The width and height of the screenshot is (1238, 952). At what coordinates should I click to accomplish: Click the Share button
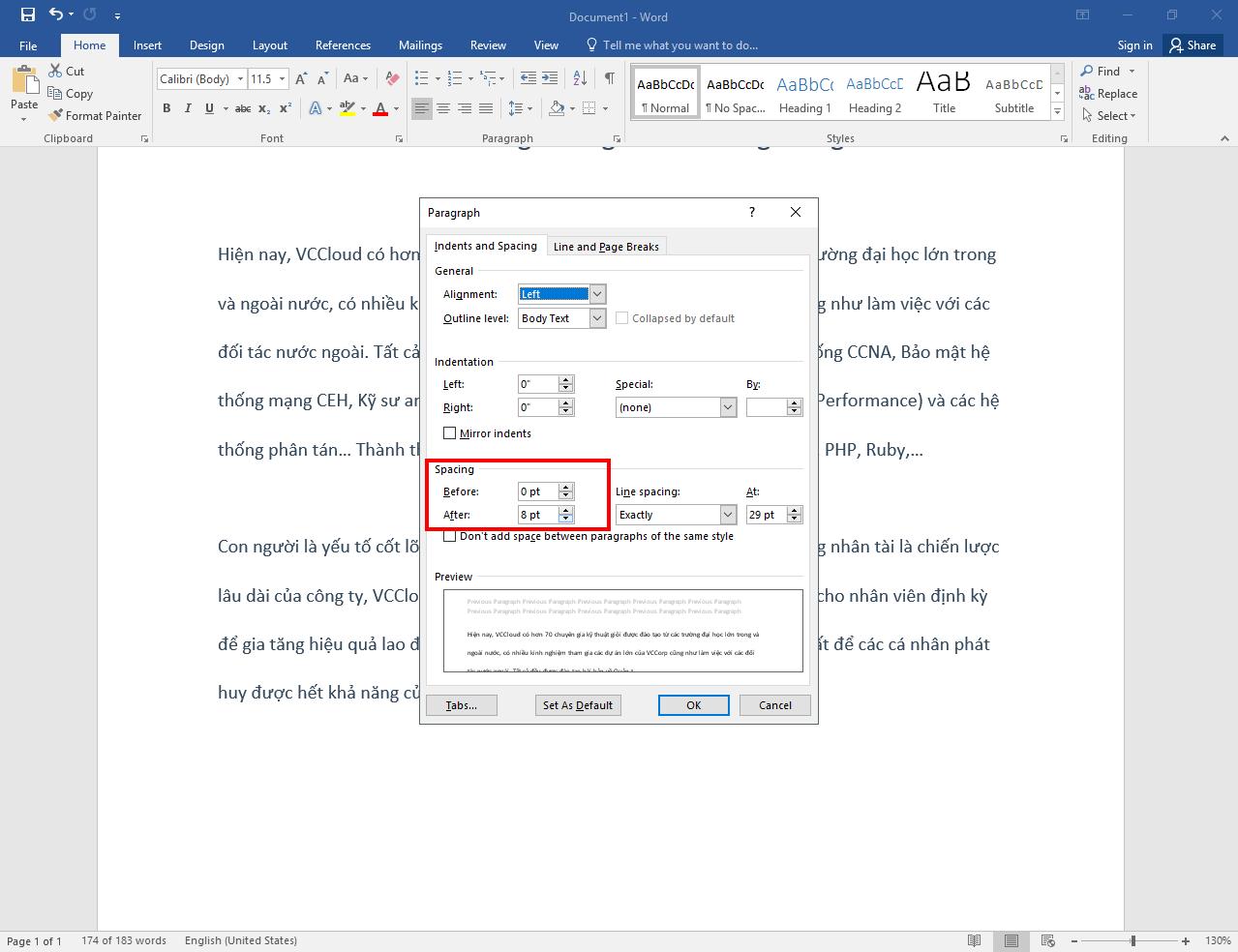1193,45
